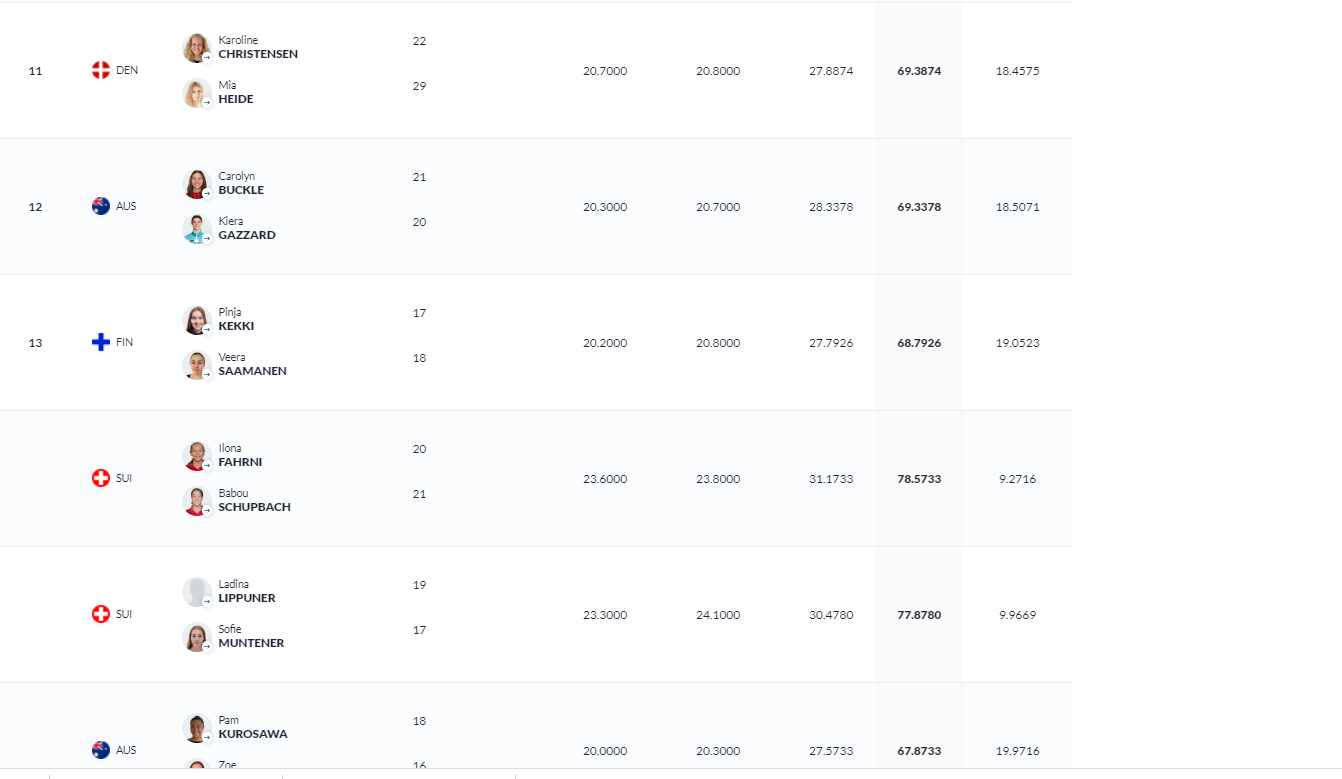Click the Australia flag beside Carolyn Buckle's team

click(101, 206)
